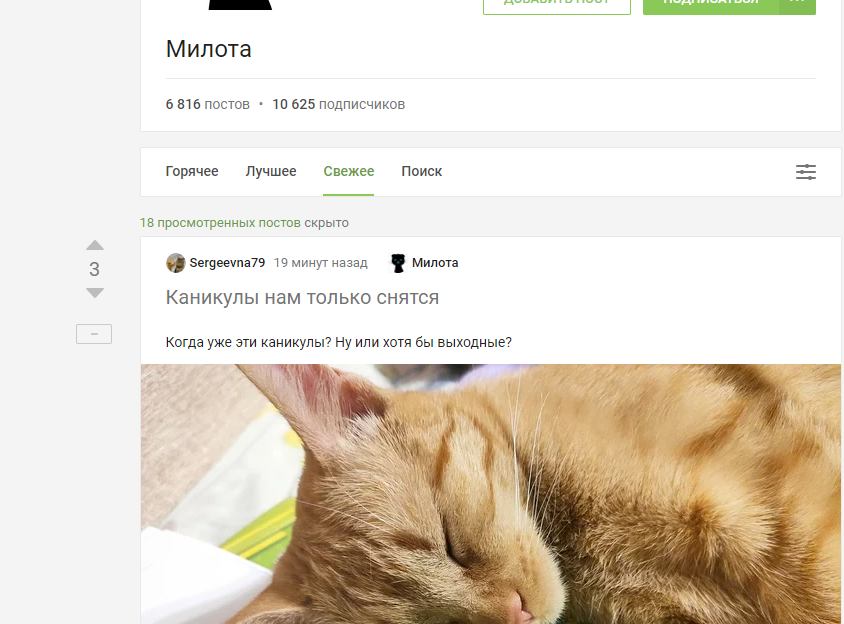Open feed settings sliders icon
Image resolution: width=844 pixels, height=624 pixels.
806,172
